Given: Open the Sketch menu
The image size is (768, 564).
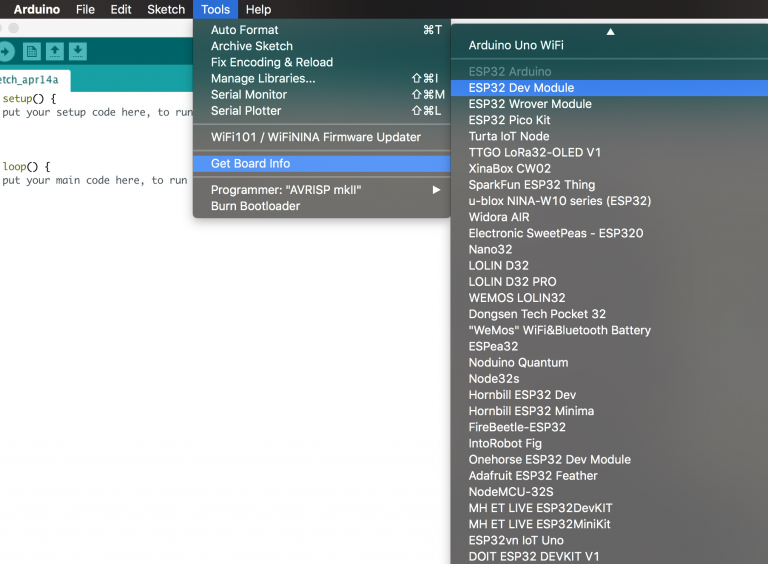Looking at the screenshot, I should coord(166,9).
